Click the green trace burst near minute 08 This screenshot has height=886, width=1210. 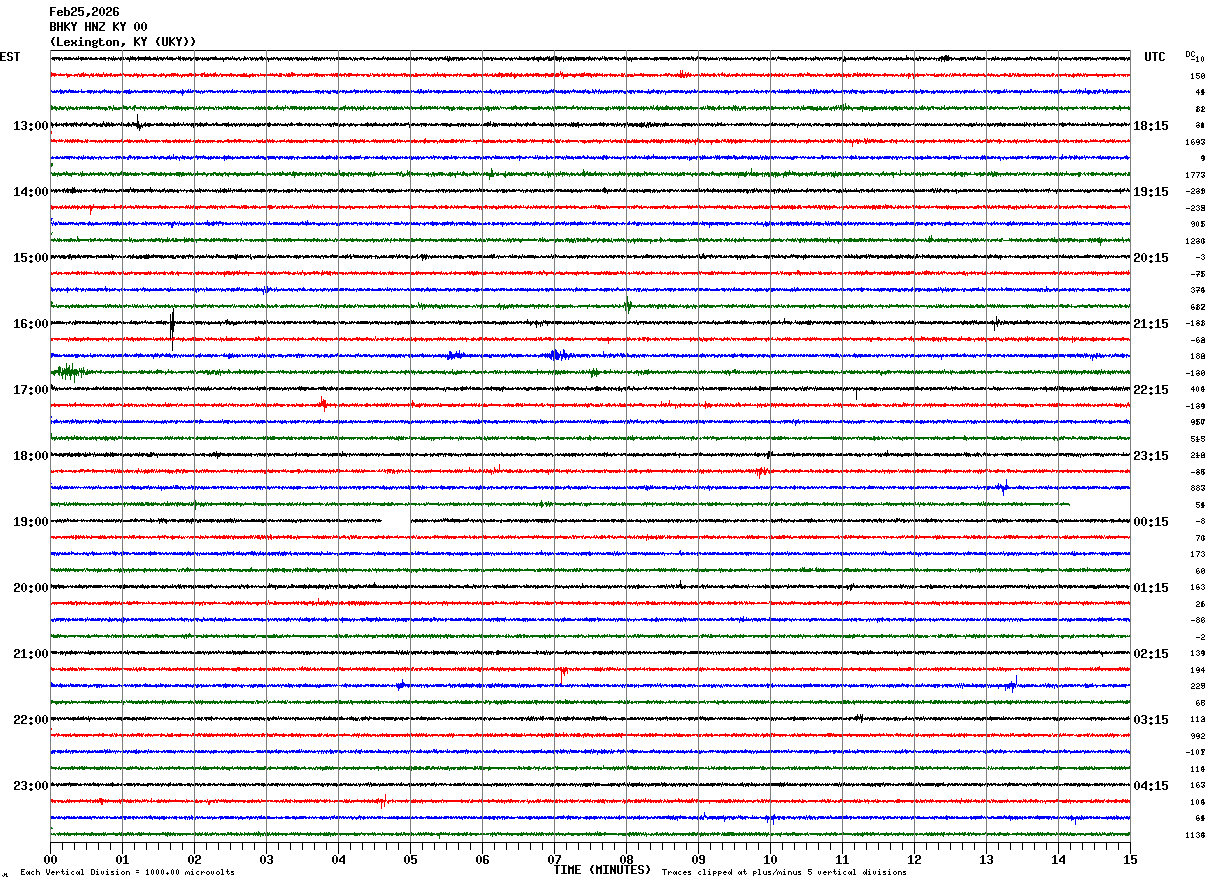pos(628,306)
